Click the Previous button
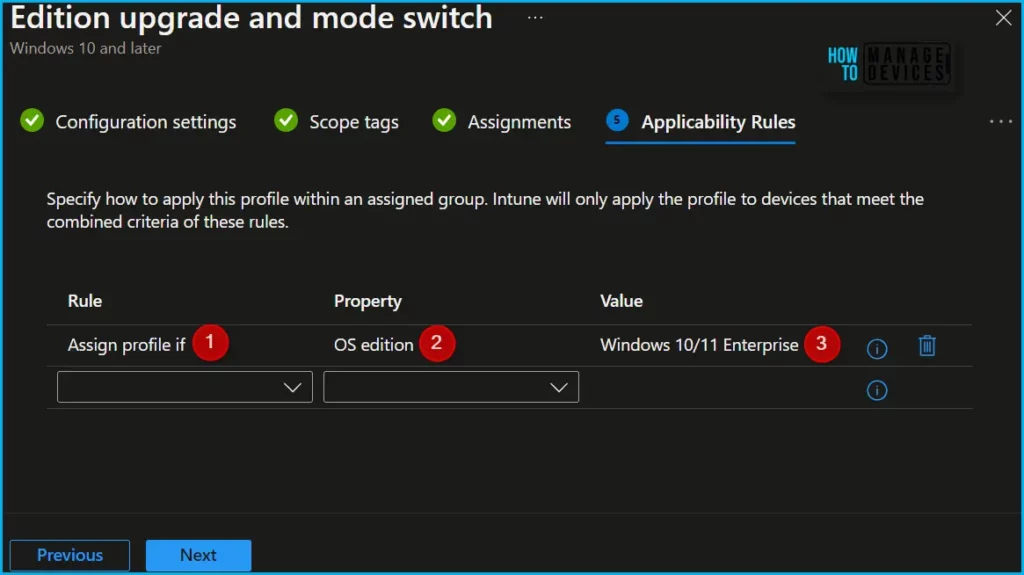This screenshot has height=575, width=1024. (x=70, y=555)
